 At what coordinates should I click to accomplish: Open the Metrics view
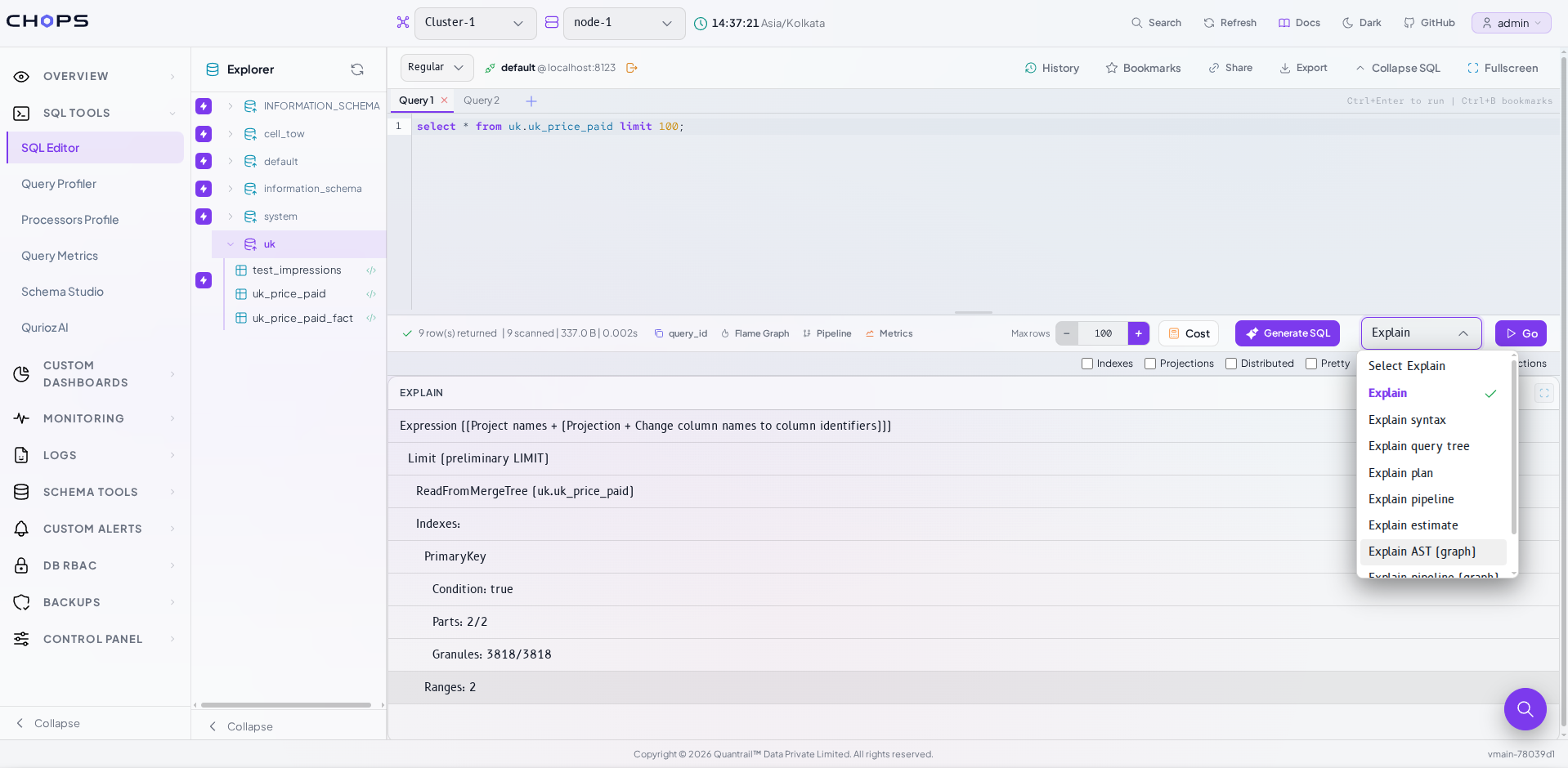point(889,333)
